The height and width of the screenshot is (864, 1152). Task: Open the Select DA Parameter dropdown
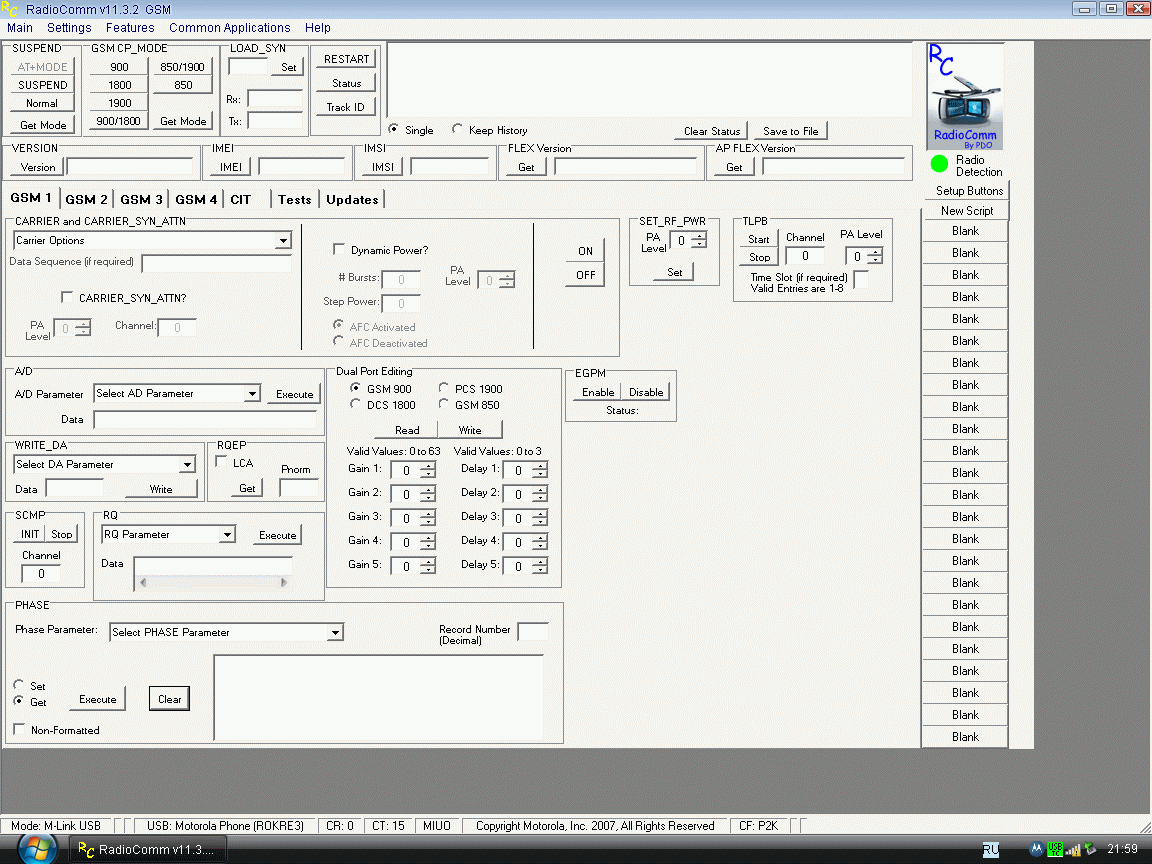click(x=187, y=464)
